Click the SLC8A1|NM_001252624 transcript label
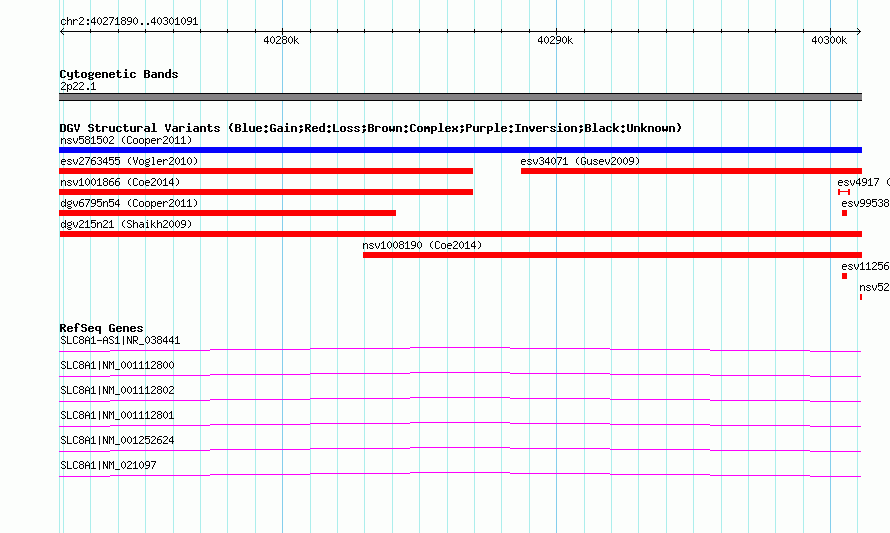Image resolution: width=890 pixels, height=533 pixels. pyautogui.click(x=117, y=440)
